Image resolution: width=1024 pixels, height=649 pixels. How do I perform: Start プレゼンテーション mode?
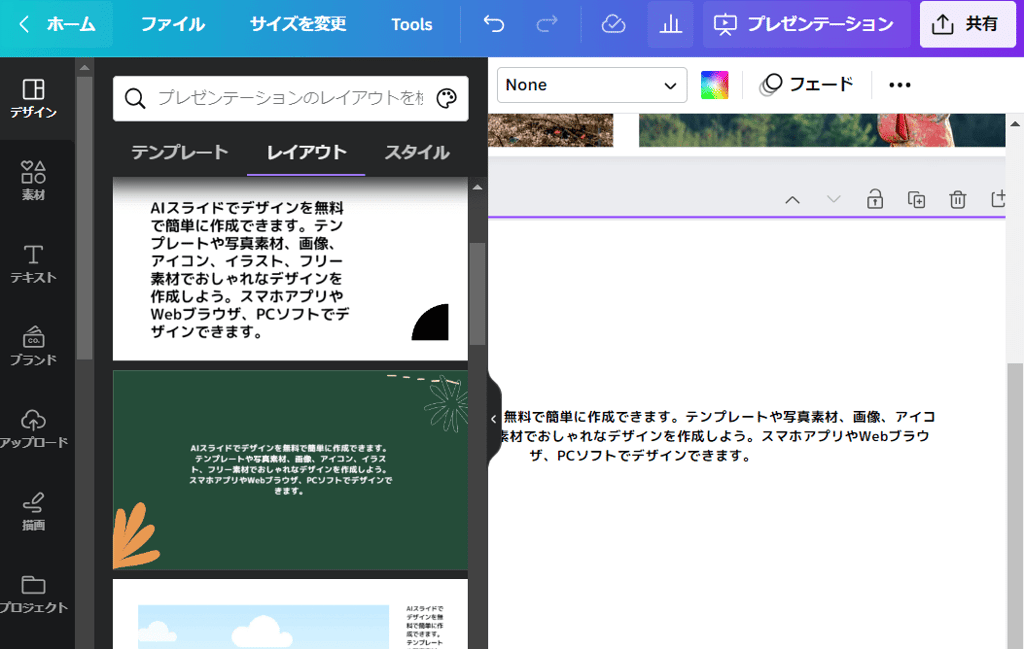(x=807, y=24)
